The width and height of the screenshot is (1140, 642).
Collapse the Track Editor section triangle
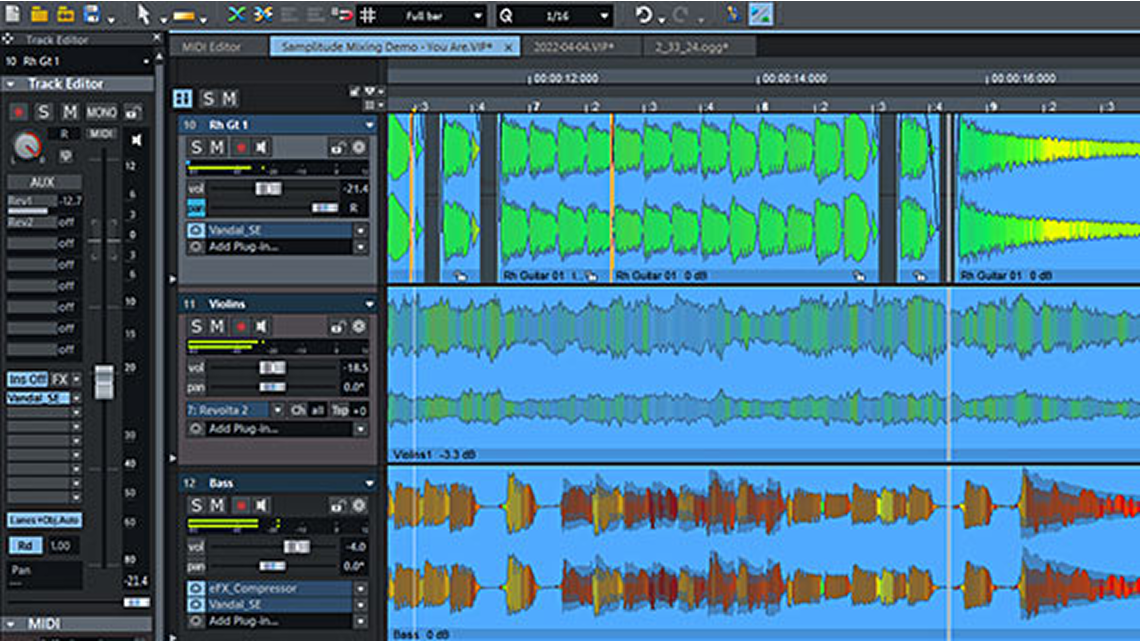(x=11, y=84)
